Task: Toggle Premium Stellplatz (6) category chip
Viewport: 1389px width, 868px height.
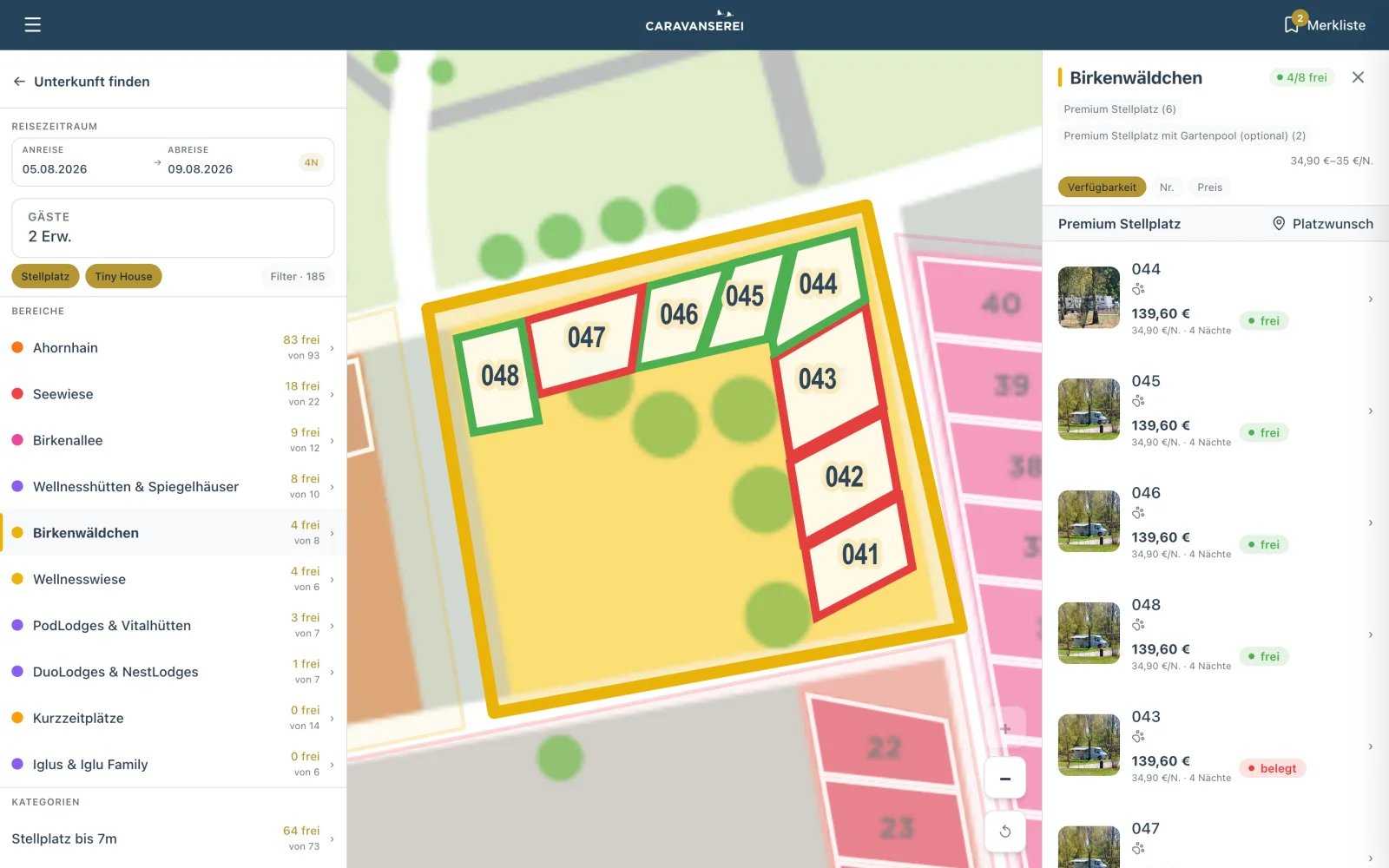Action: click(1119, 109)
